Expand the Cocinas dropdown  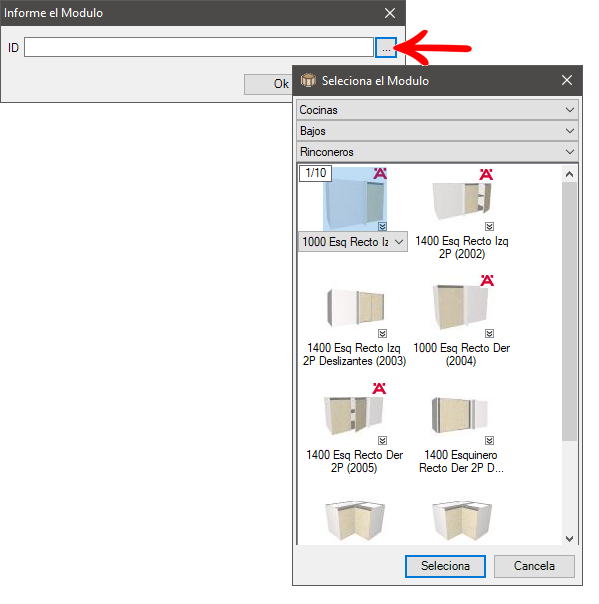[437, 110]
